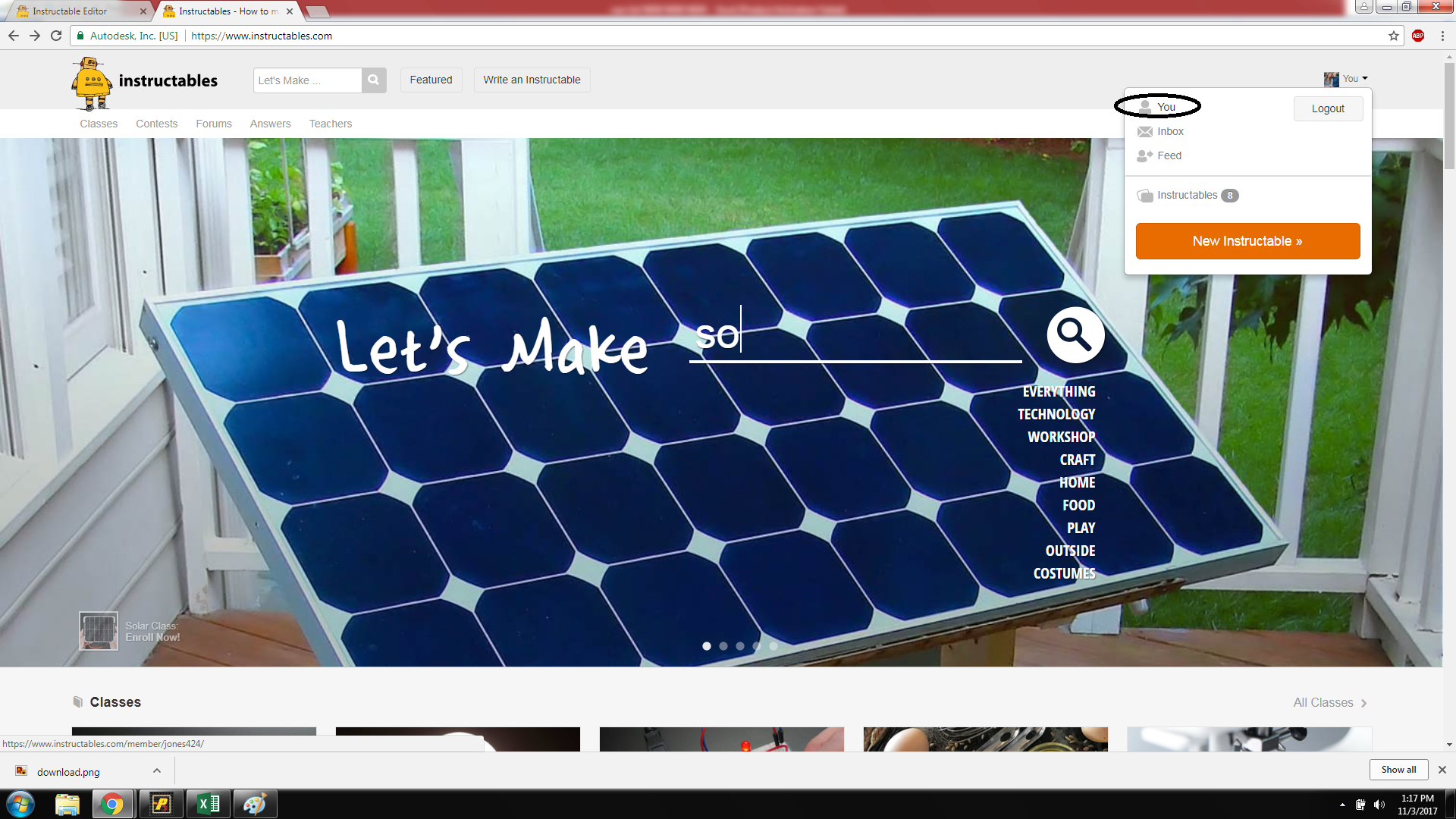The height and width of the screenshot is (819, 1456).
Task: Select the first carousel dot
Action: pos(707,646)
